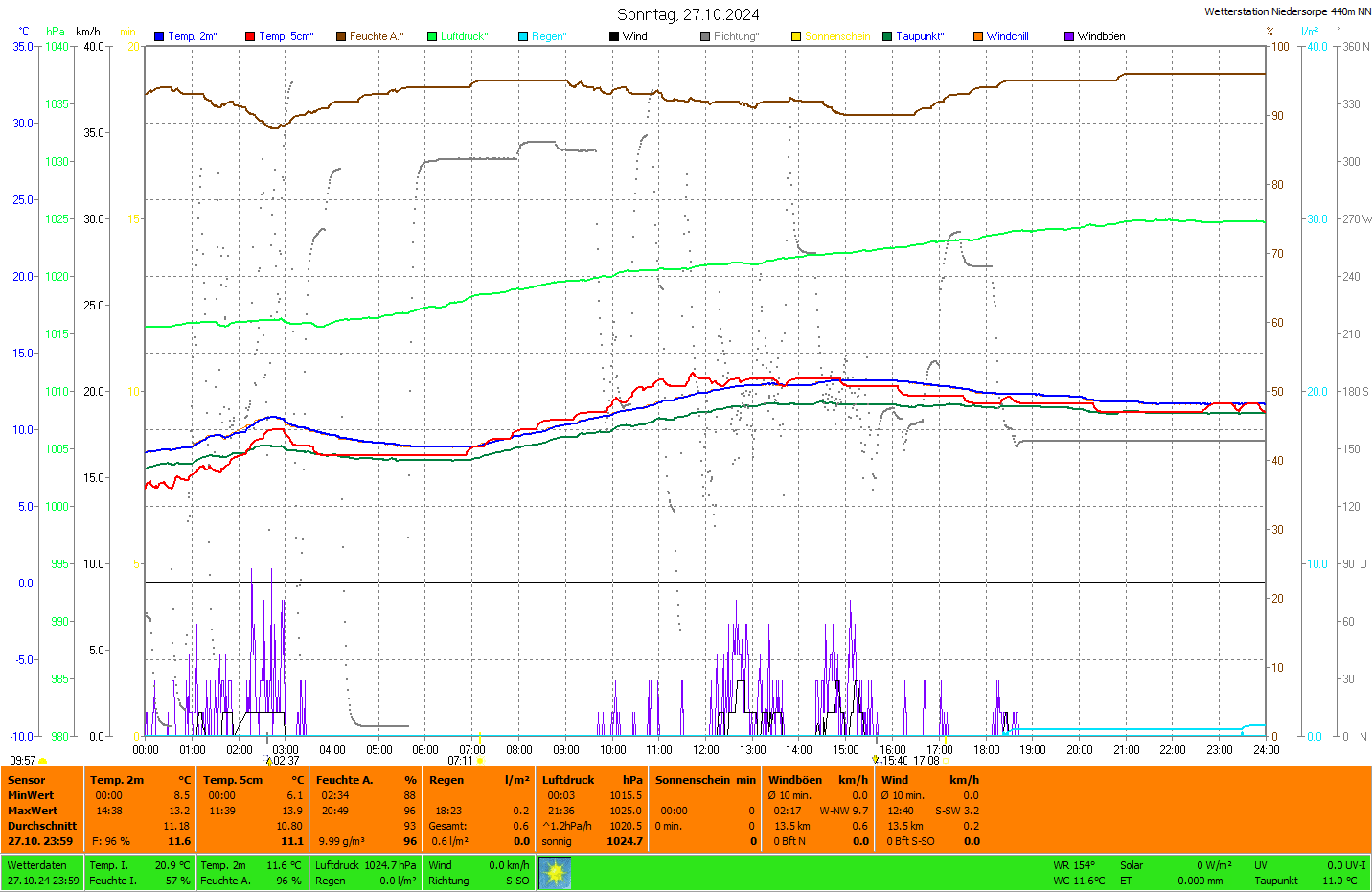
Task: Click the sunset marker next to 17:08
Action: (946, 761)
